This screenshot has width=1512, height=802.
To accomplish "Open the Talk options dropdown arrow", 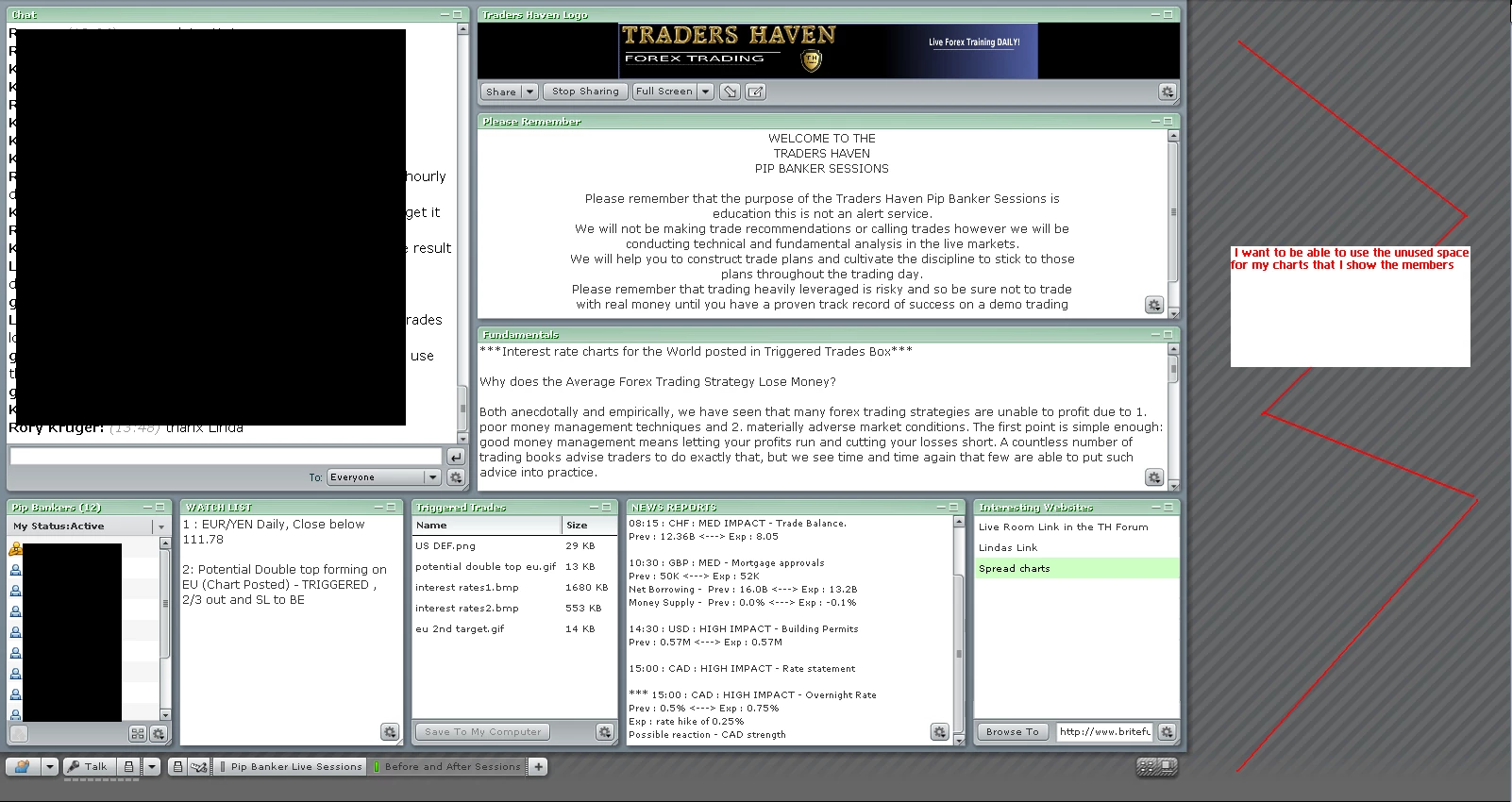I will click(151, 766).
